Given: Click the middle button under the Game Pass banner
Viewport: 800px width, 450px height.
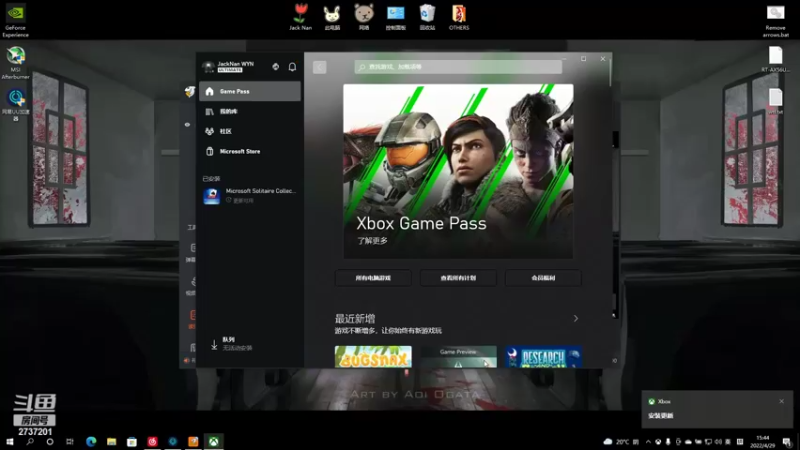Looking at the screenshot, I should coord(458,278).
